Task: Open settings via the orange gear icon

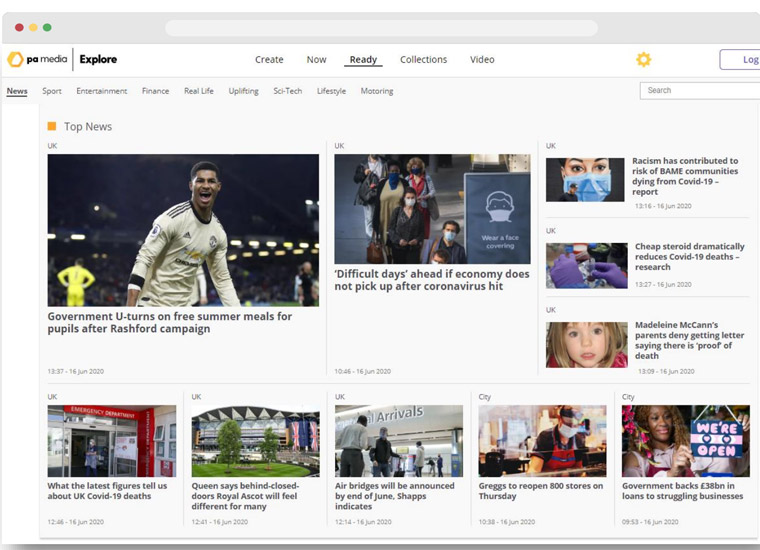Action: point(643,60)
